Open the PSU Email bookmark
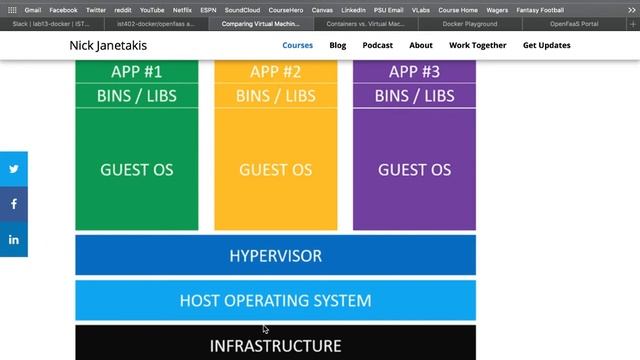The width and height of the screenshot is (640, 360). pos(389,10)
